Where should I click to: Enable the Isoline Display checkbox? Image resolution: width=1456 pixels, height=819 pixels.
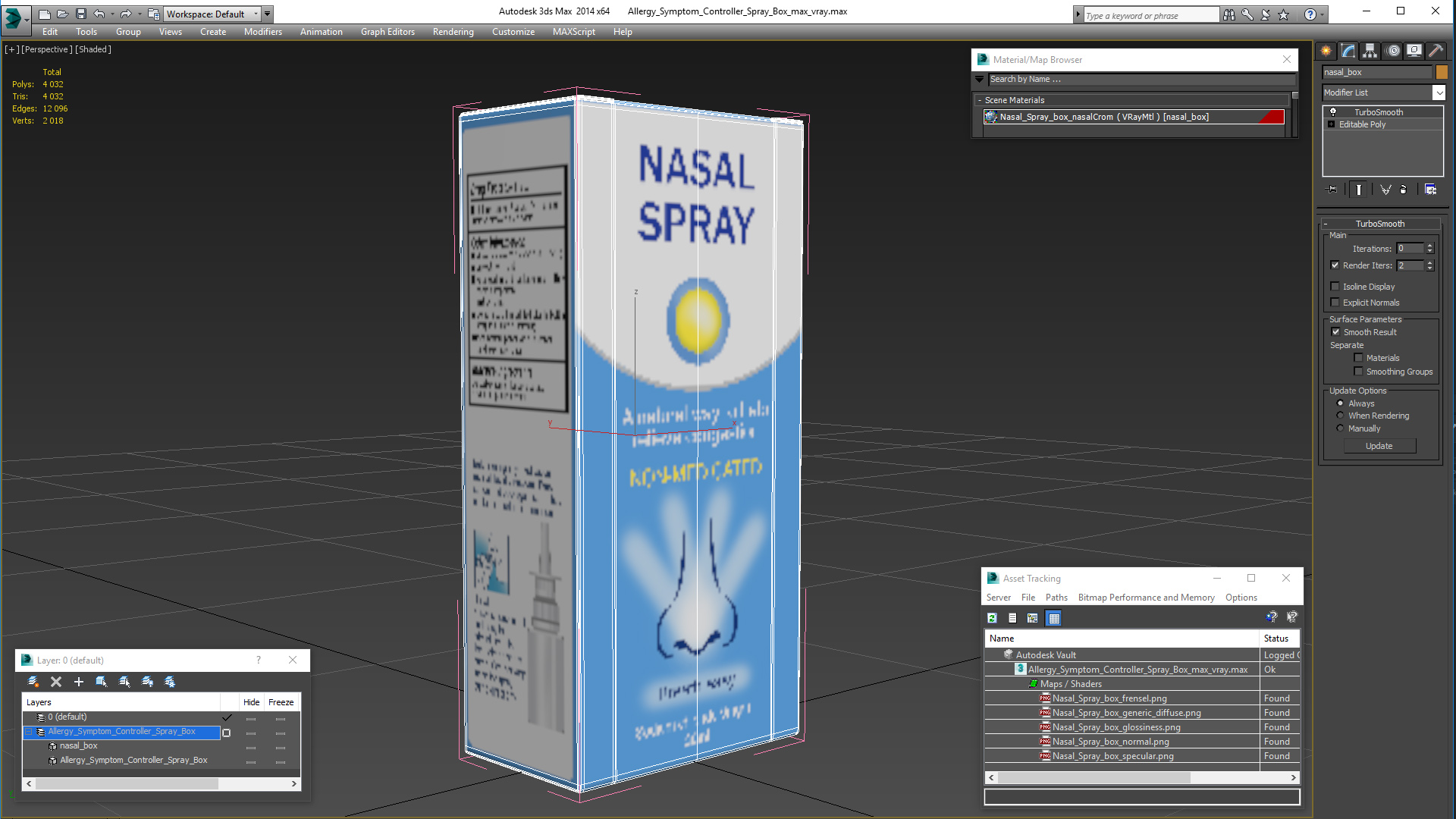(1335, 287)
